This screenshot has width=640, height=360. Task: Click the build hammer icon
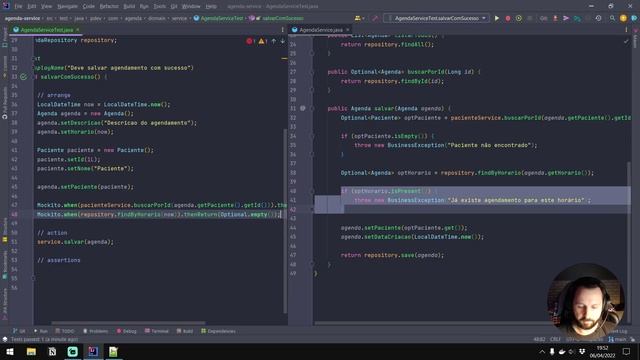375,18
